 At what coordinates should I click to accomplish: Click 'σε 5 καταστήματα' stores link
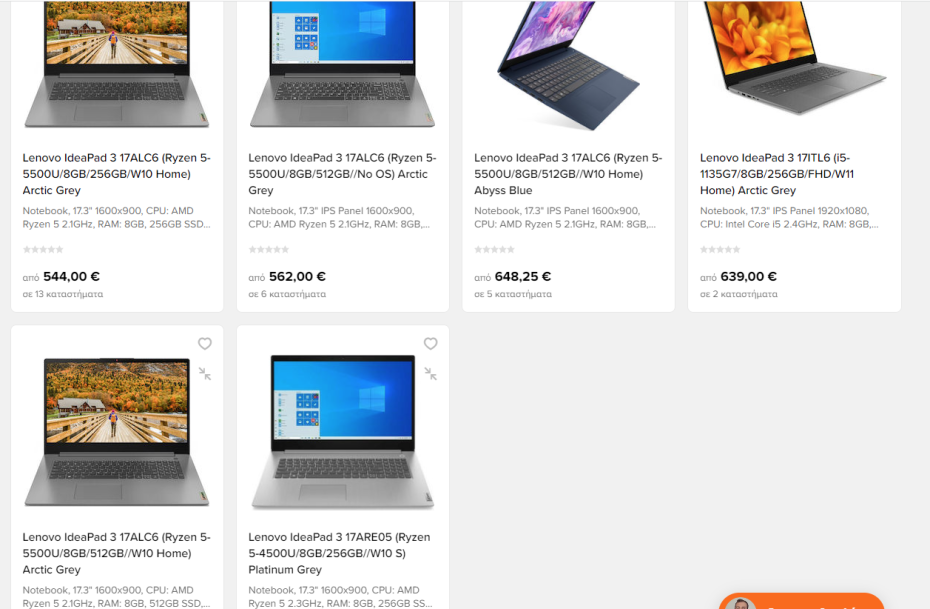coord(513,294)
